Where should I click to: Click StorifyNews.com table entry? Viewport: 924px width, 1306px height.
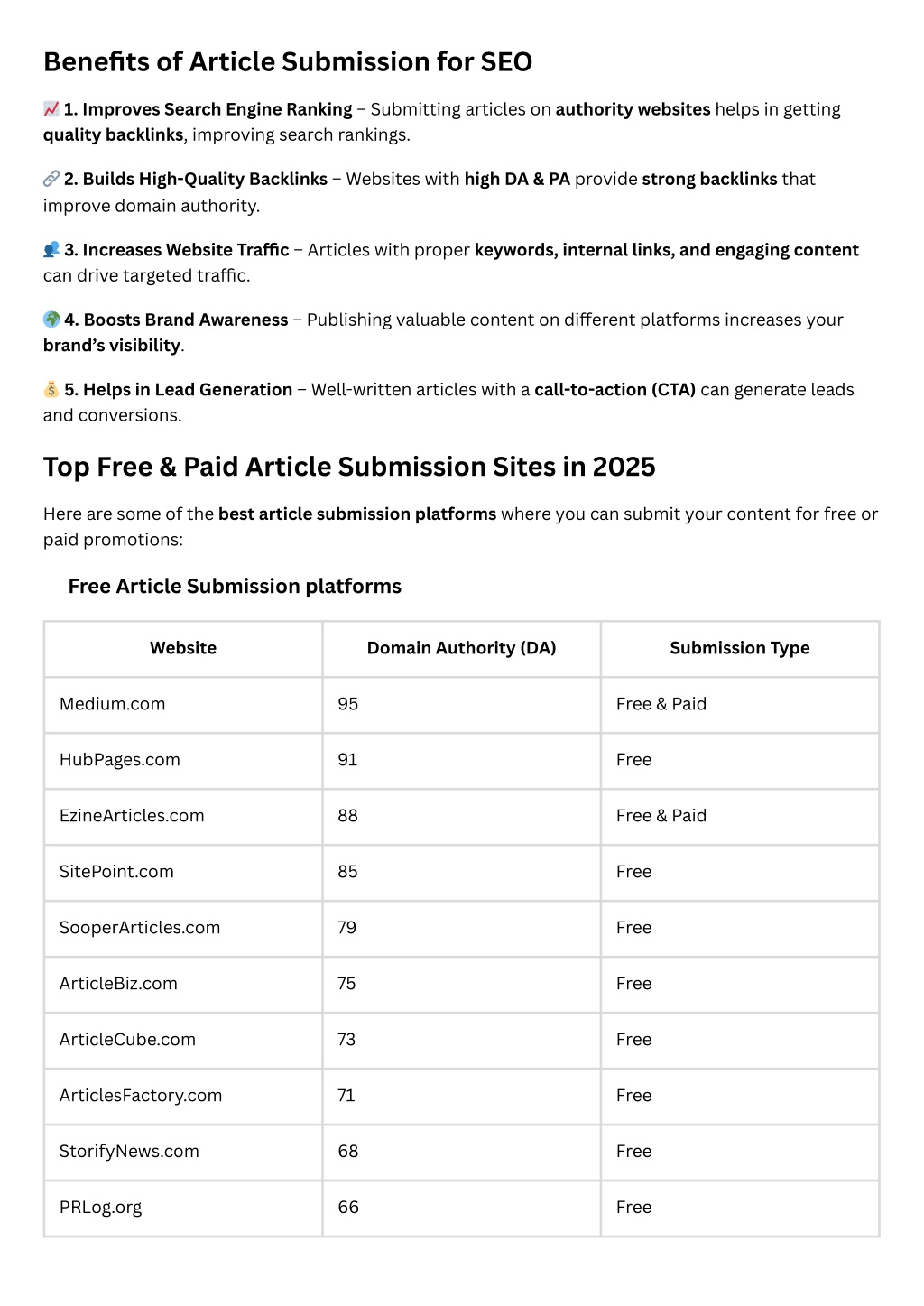tap(129, 1152)
